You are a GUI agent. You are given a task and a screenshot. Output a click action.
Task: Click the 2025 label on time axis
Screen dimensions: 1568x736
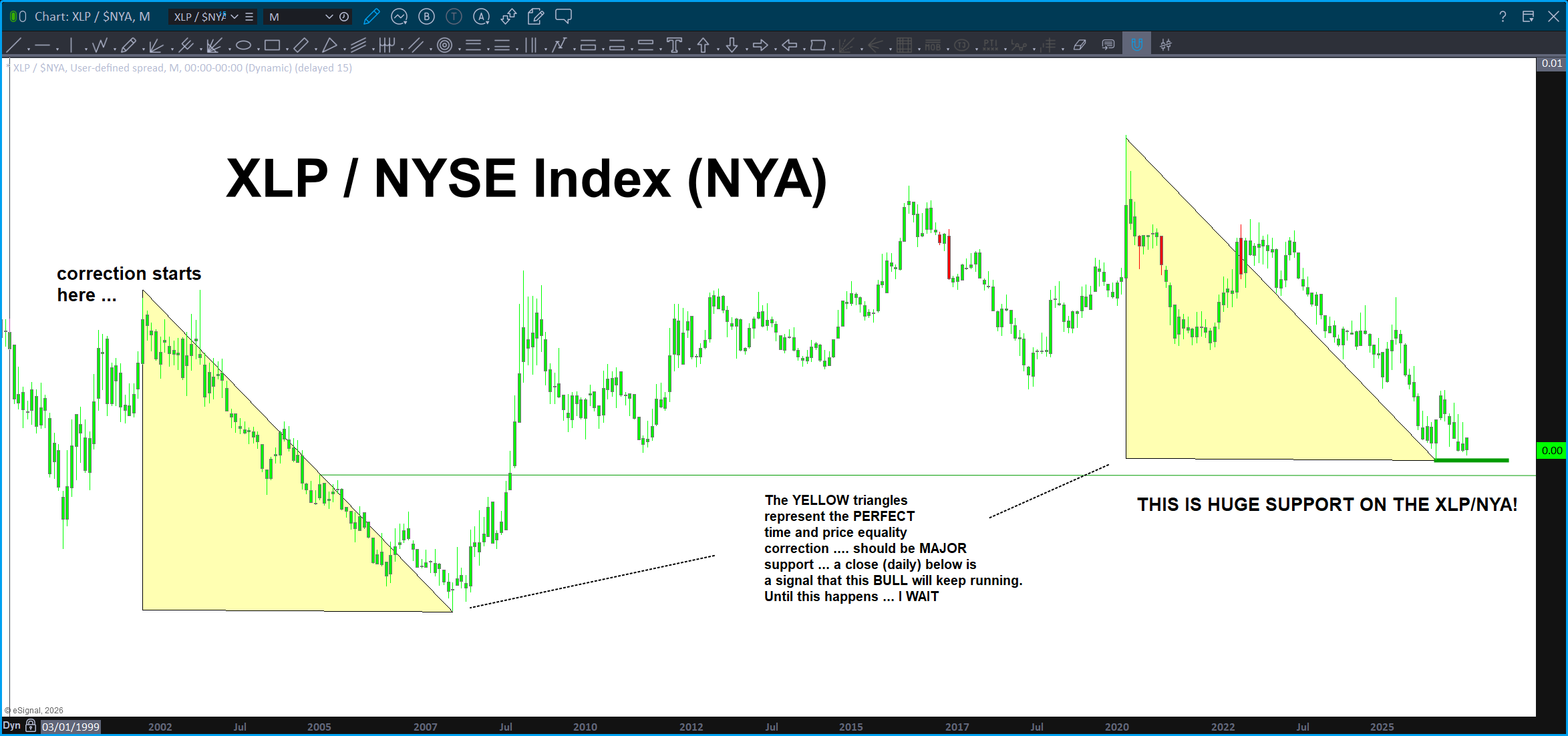(1382, 727)
